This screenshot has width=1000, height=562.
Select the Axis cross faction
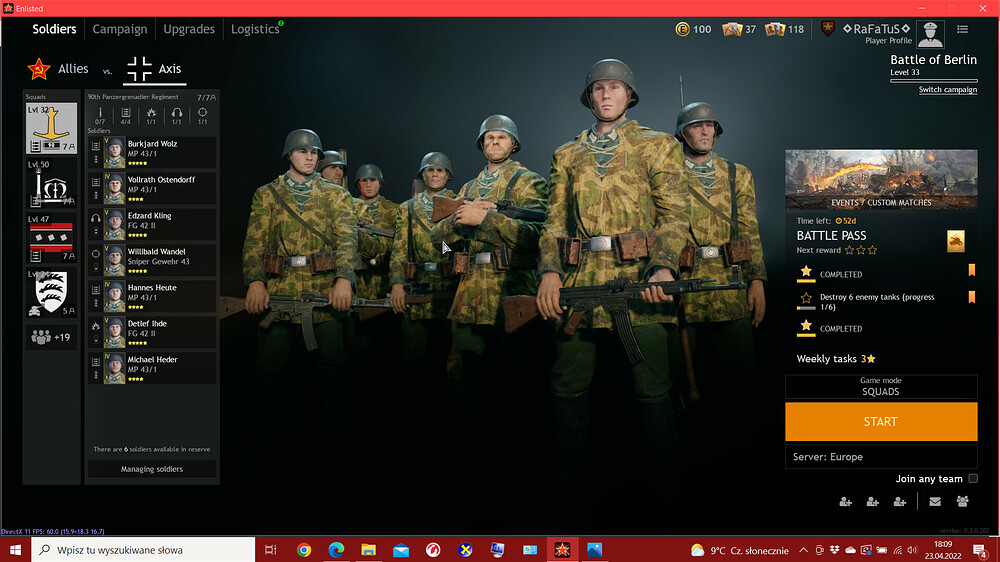[x=154, y=69]
